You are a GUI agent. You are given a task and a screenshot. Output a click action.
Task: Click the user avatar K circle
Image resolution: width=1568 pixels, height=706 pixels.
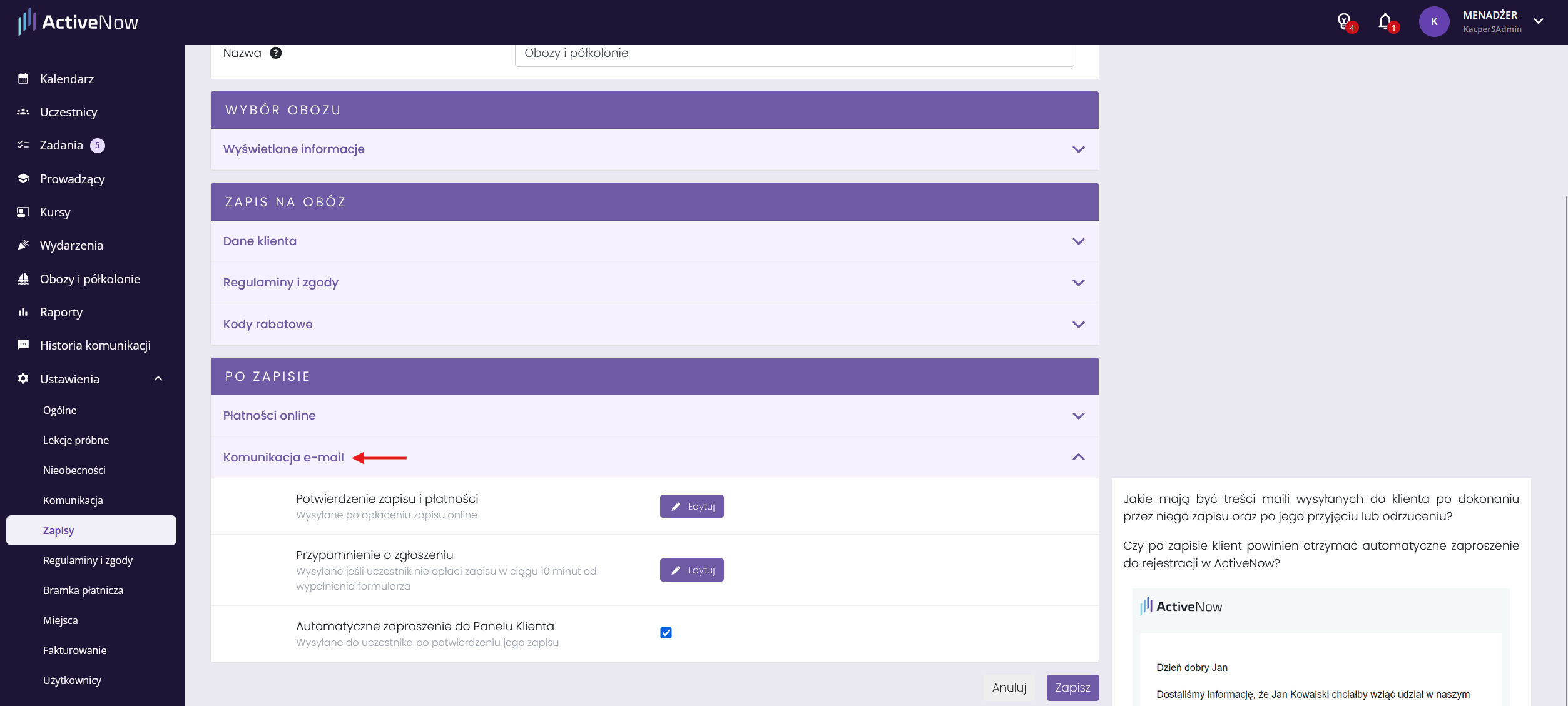tap(1434, 22)
